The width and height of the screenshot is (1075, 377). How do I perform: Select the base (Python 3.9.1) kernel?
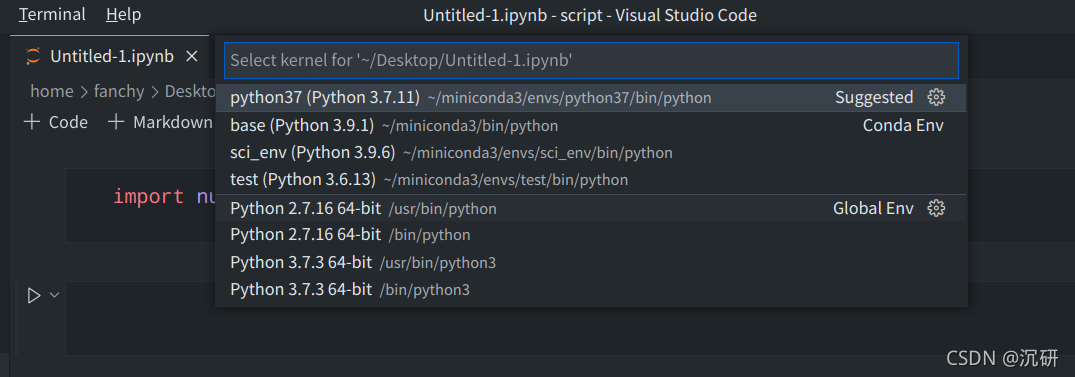click(591, 125)
